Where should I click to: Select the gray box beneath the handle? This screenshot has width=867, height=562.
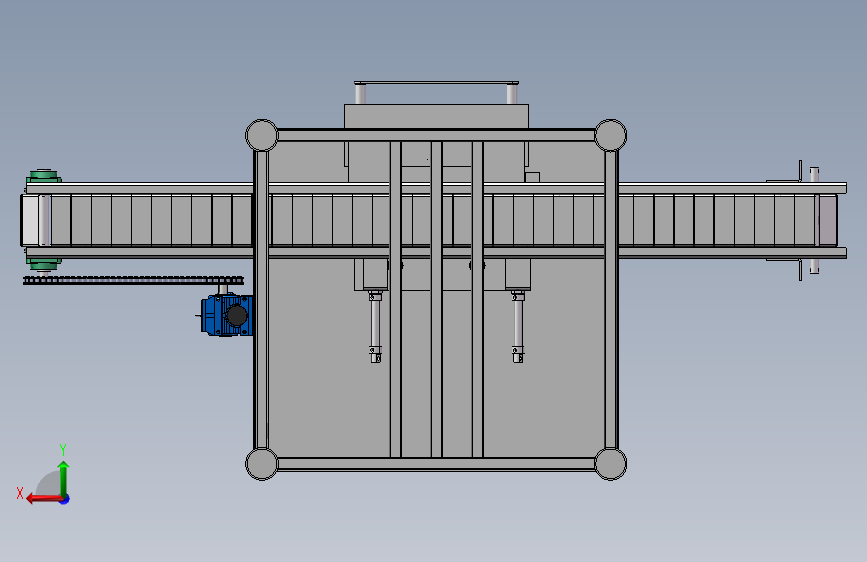click(436, 116)
